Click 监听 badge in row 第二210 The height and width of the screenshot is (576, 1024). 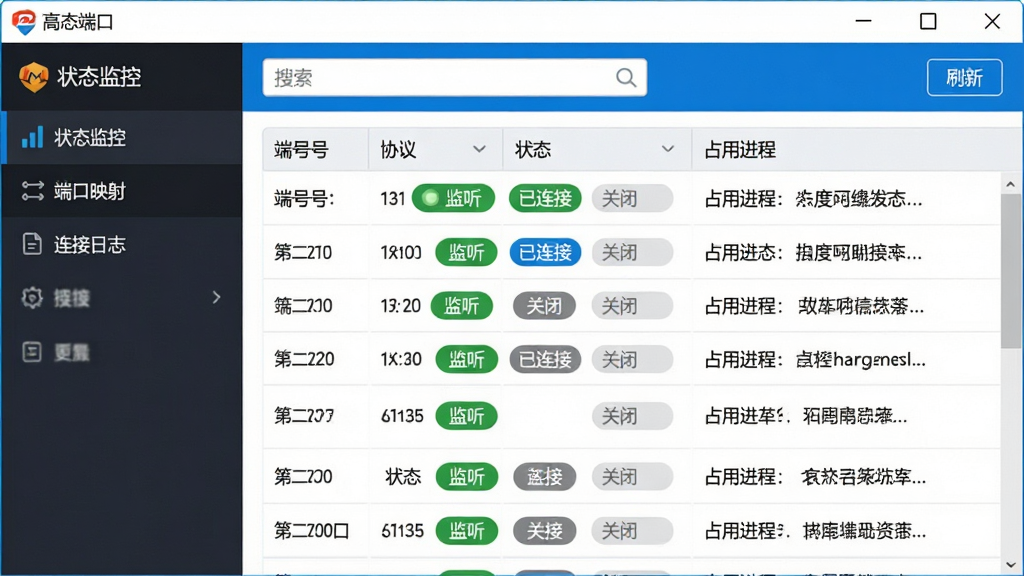click(x=466, y=252)
